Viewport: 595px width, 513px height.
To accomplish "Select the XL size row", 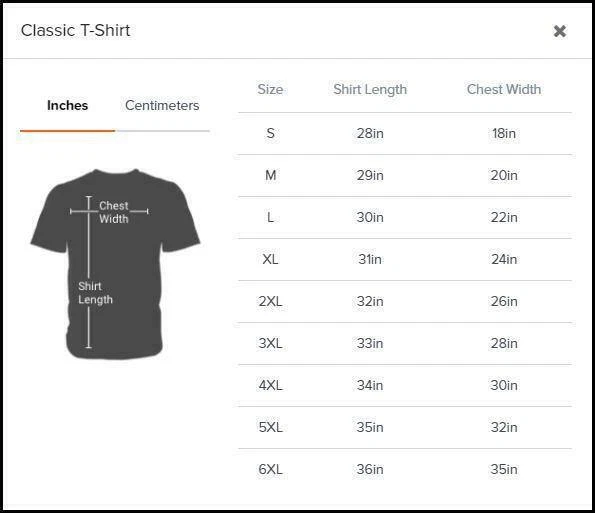I will coord(405,260).
